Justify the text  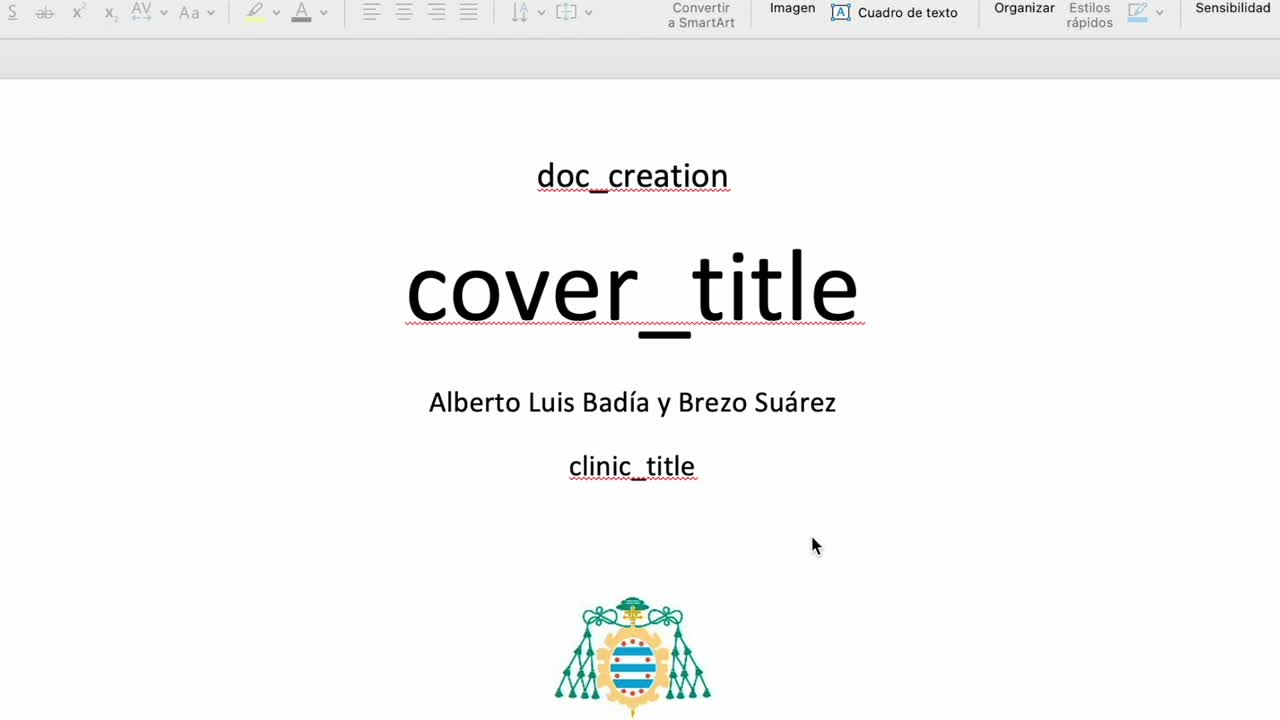click(469, 13)
